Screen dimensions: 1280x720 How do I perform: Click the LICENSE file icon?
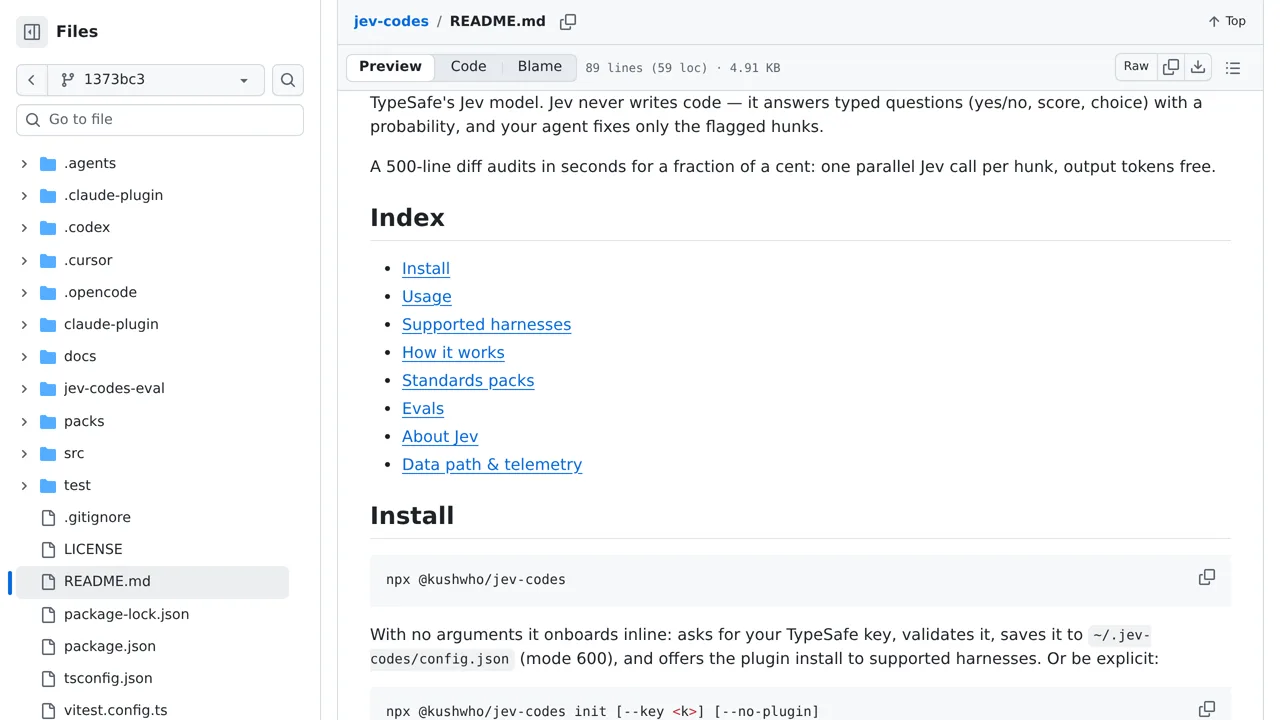48,550
